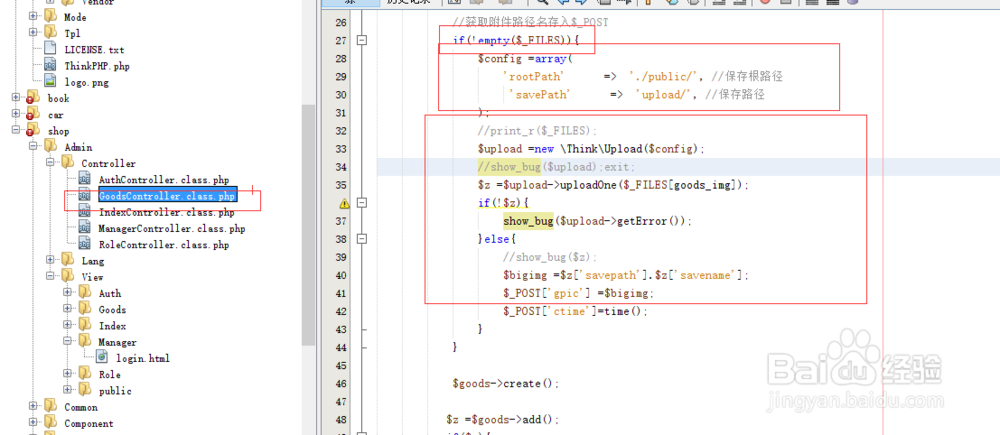Click the Lang folder icon
Screen dimensions: 1000x435
click(x=68, y=260)
